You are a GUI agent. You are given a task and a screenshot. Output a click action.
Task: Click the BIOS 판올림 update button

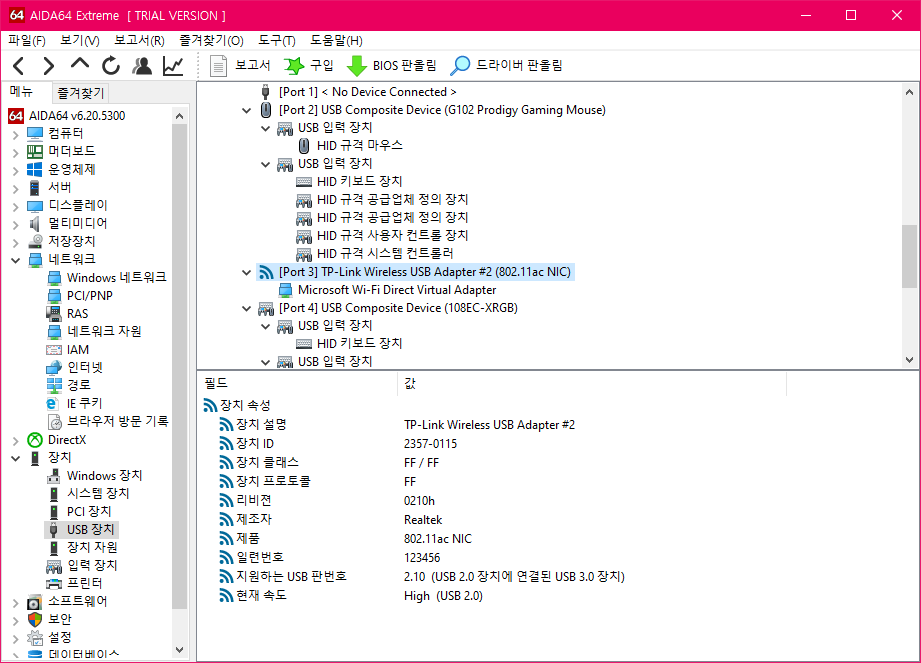pos(391,66)
